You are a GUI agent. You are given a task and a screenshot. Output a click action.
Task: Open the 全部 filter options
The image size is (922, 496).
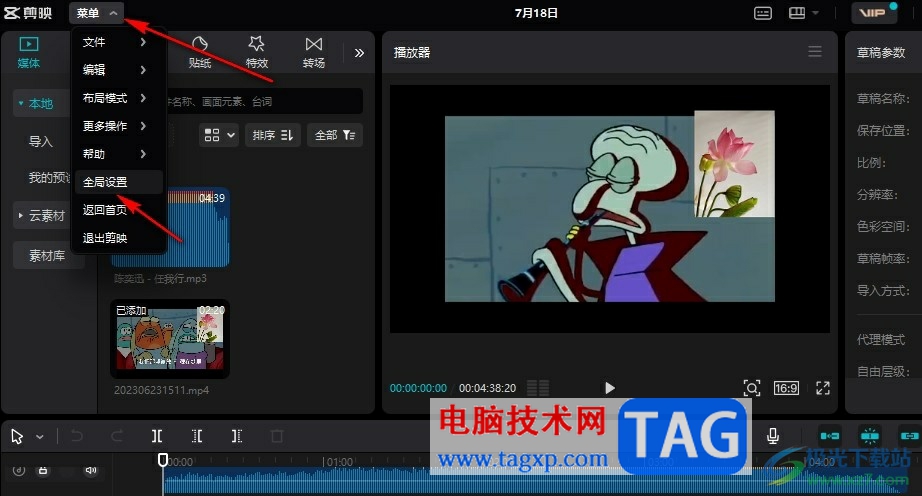coord(335,135)
